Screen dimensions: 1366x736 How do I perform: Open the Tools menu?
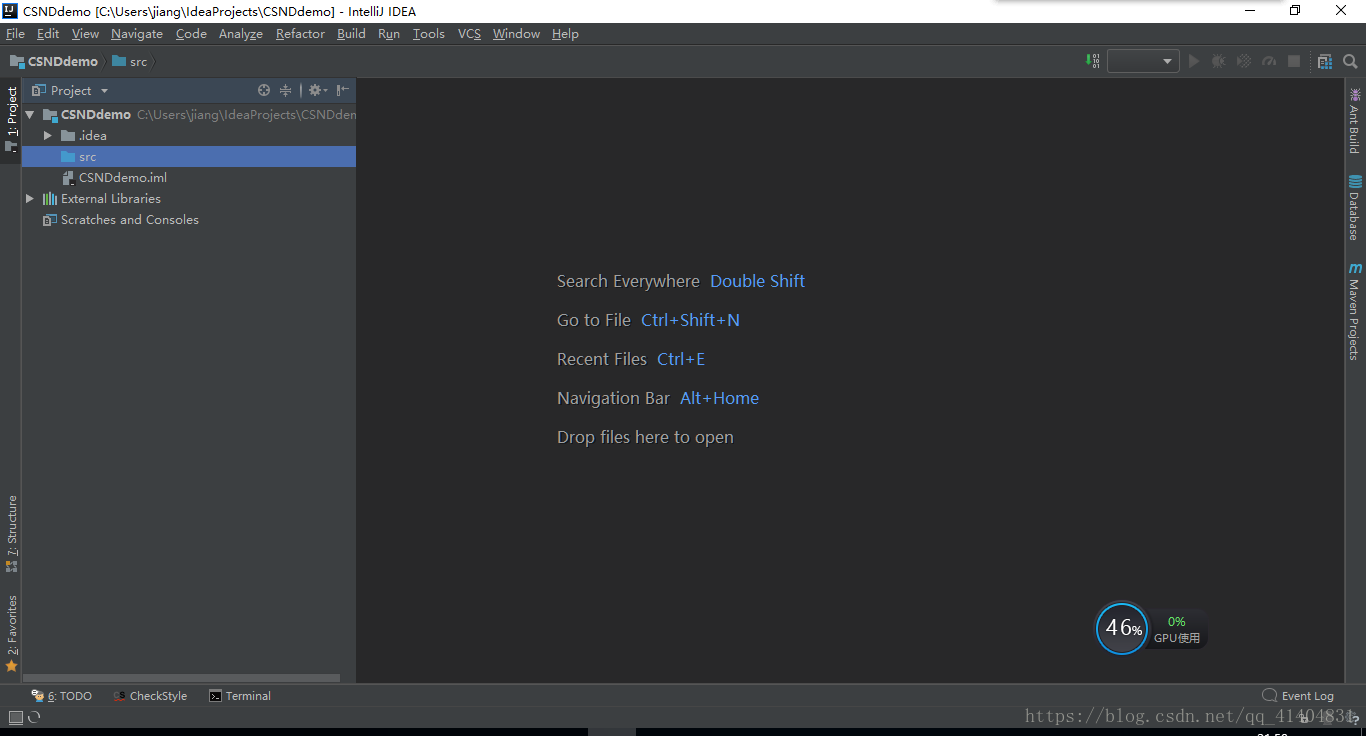pyautogui.click(x=429, y=34)
